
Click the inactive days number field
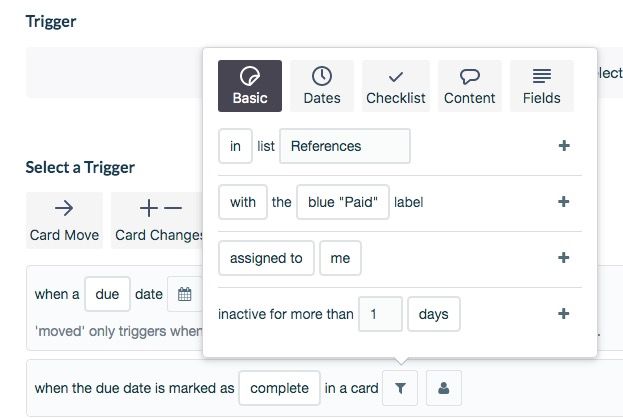[380, 314]
